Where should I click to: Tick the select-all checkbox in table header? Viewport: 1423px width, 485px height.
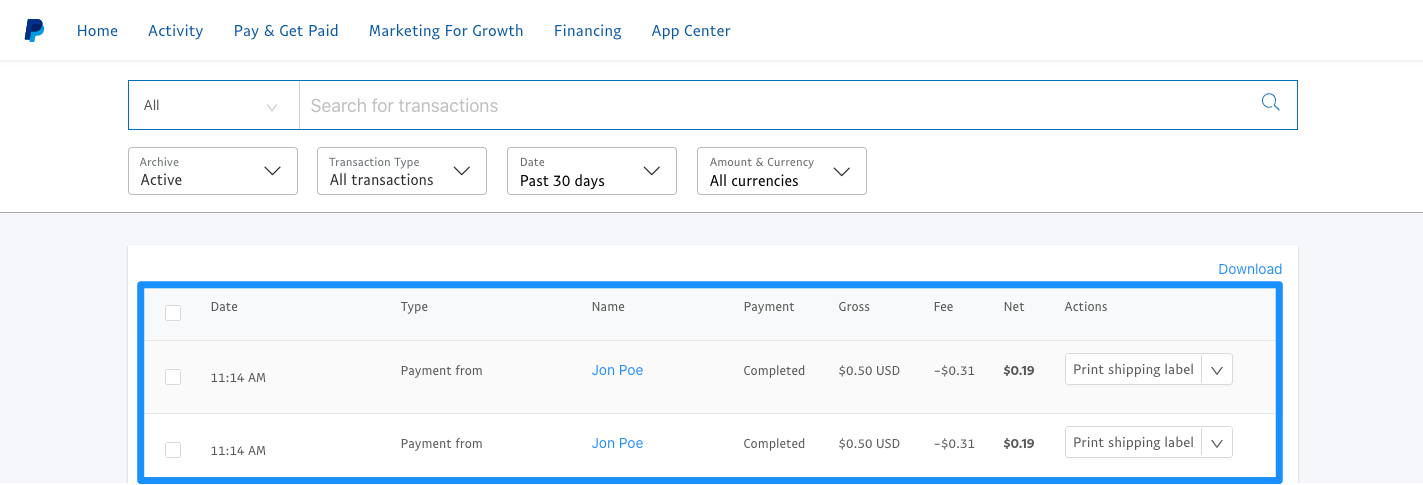(x=173, y=313)
